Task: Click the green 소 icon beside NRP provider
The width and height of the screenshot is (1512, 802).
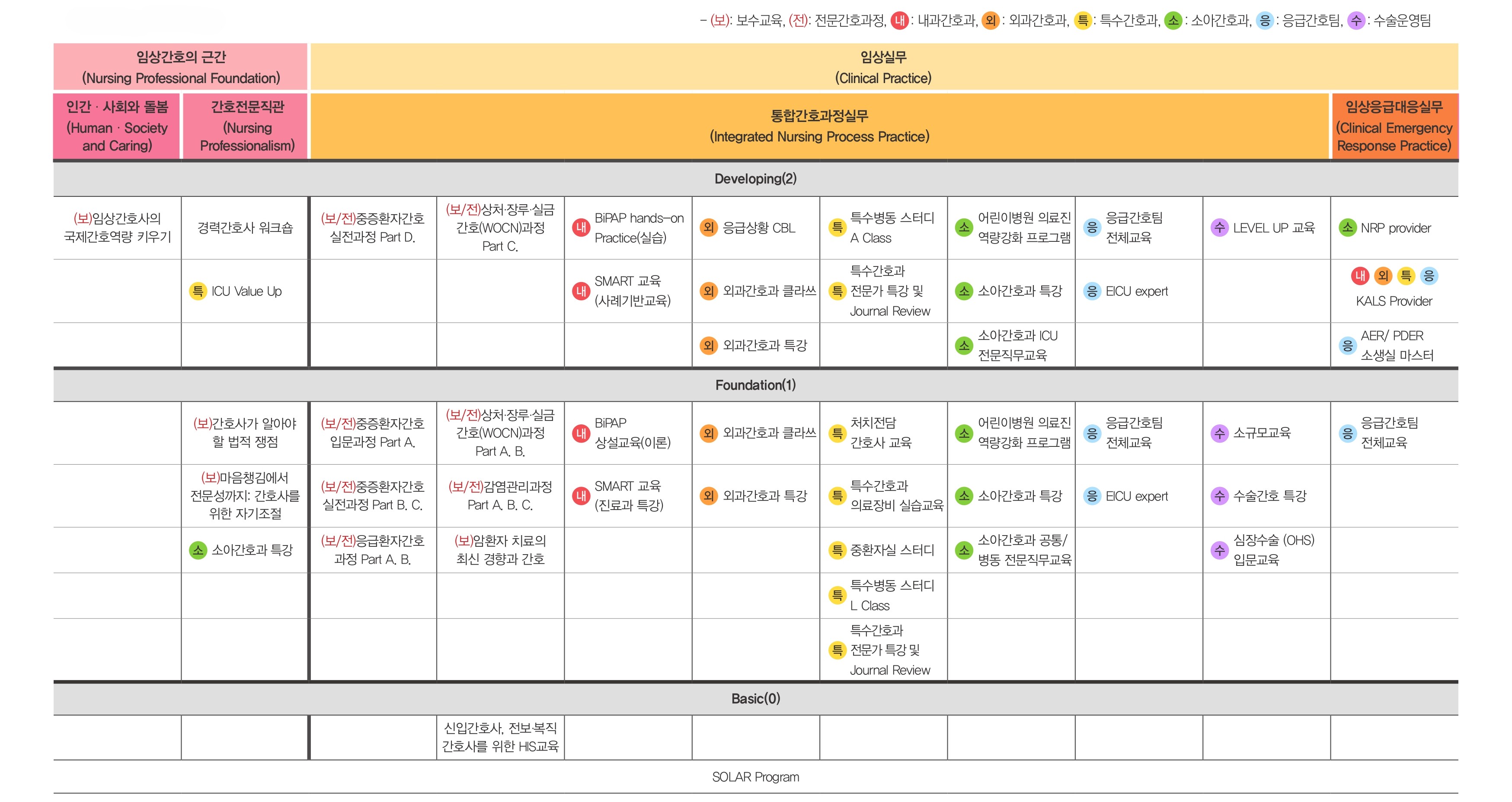Action: 1347,228
